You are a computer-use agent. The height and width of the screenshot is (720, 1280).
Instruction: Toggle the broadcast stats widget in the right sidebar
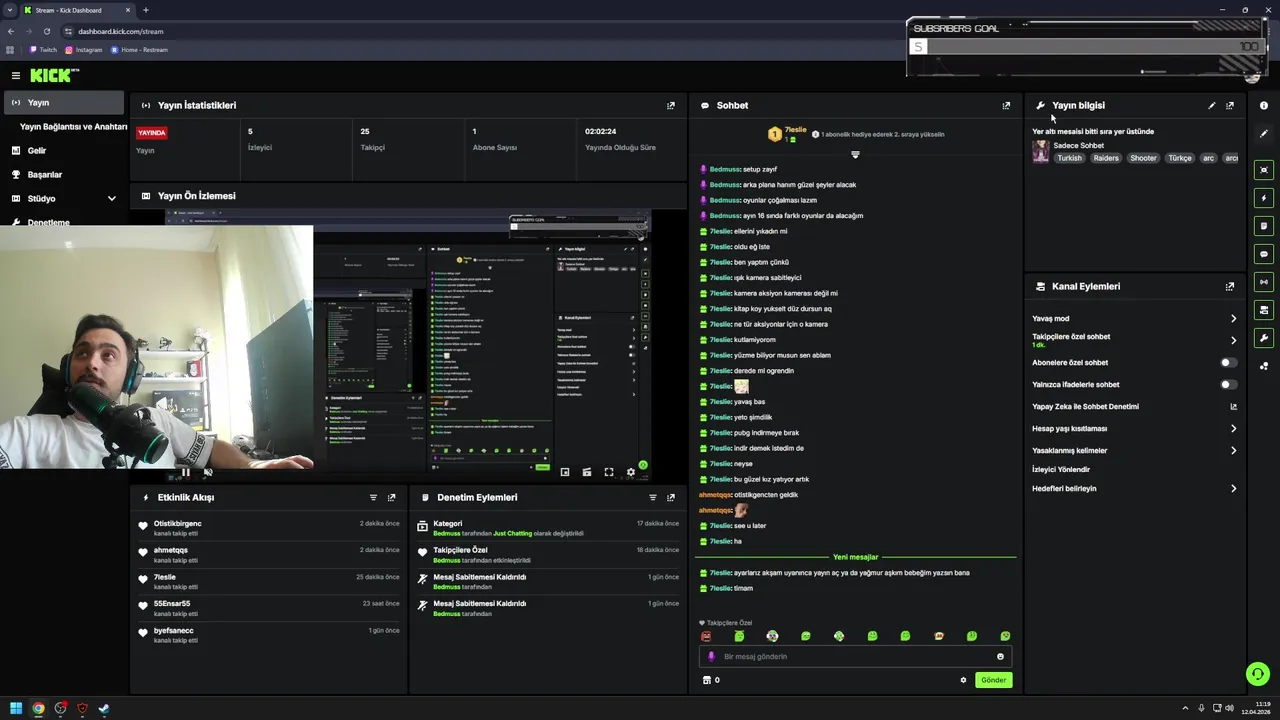(x=1264, y=282)
